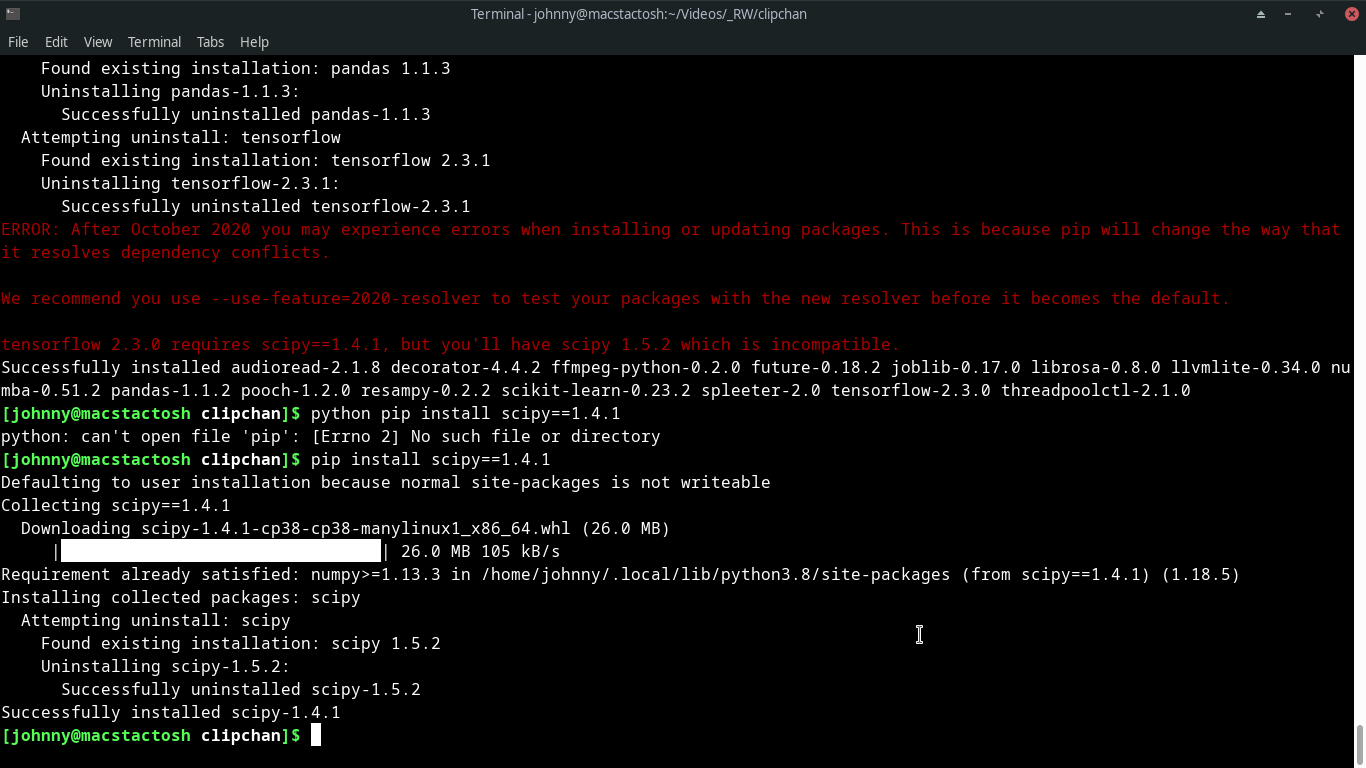Click 'Defaulting to user installation' line
This screenshot has height=768, width=1366.
pyautogui.click(x=385, y=482)
